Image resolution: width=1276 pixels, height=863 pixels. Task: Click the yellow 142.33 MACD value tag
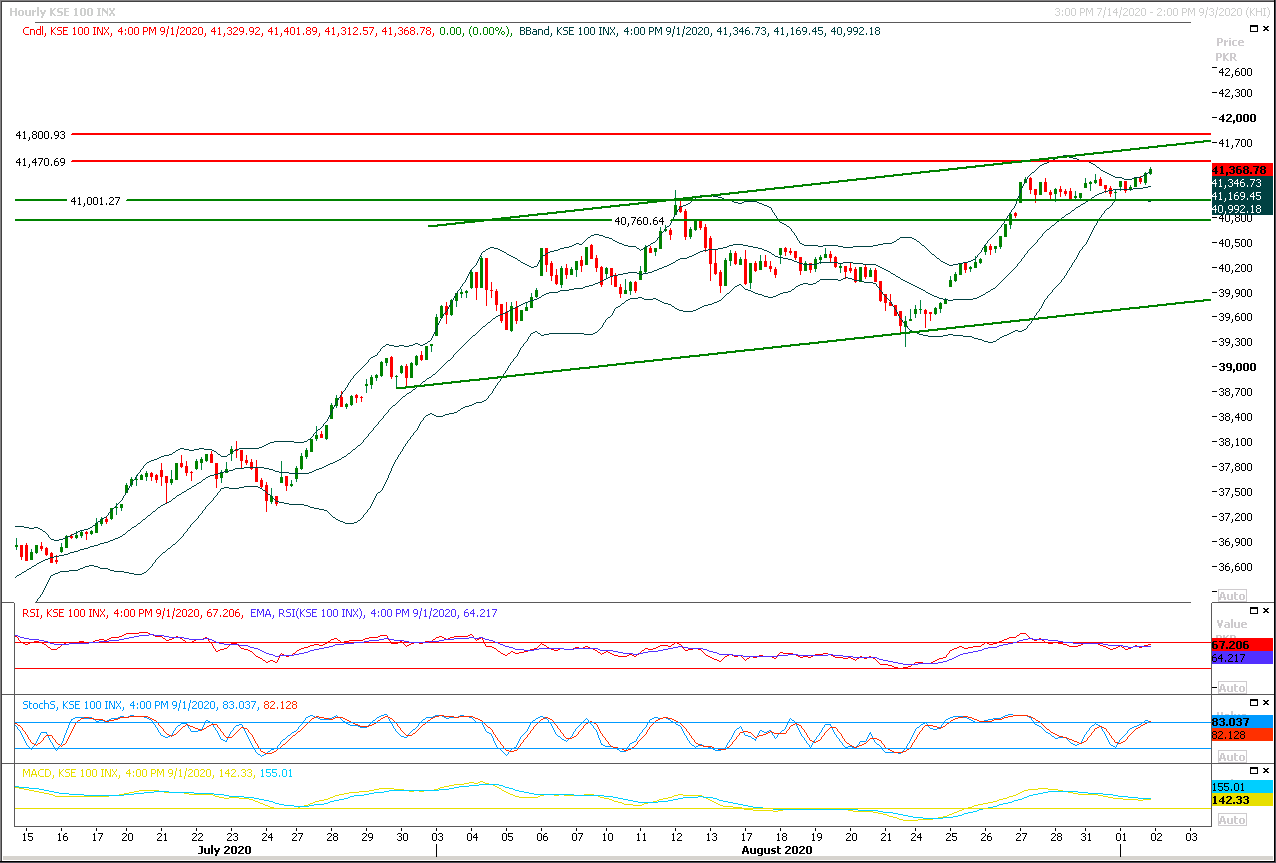(x=1241, y=801)
